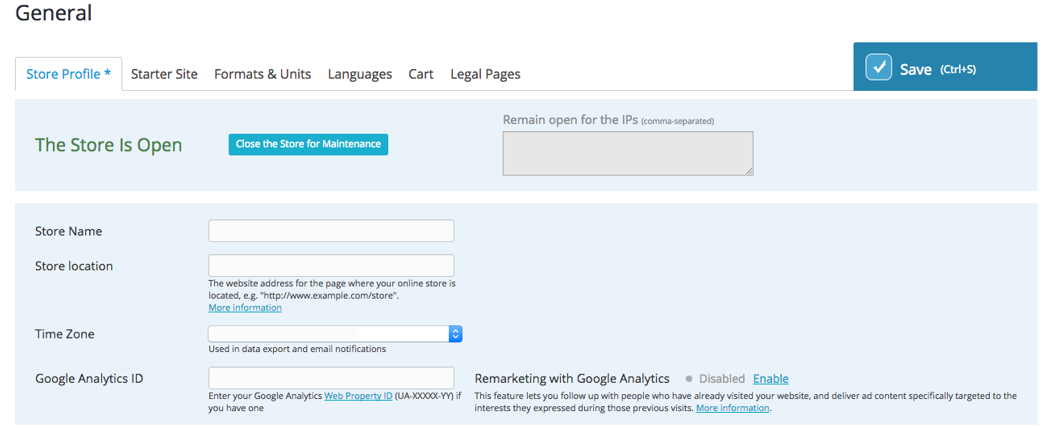Open the Cart tab
This screenshot has height=427, width=1040.
click(421, 74)
